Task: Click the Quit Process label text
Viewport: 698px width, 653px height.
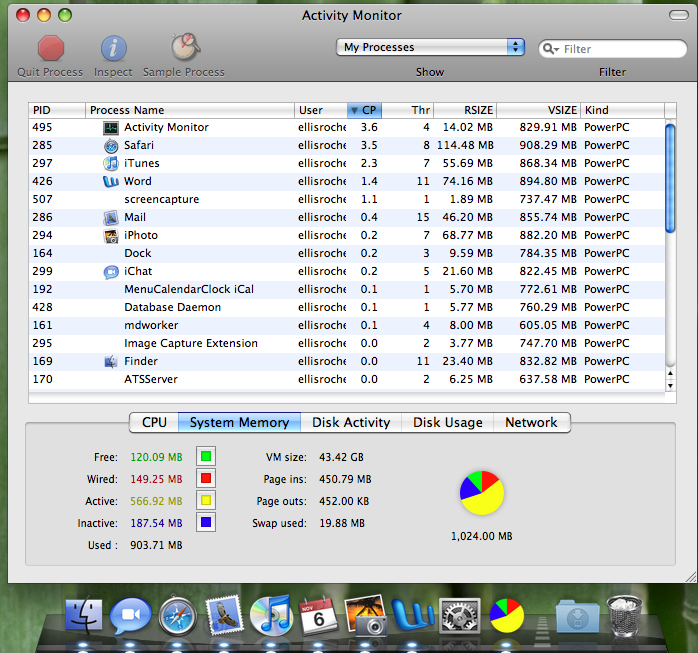Action: coord(50,72)
